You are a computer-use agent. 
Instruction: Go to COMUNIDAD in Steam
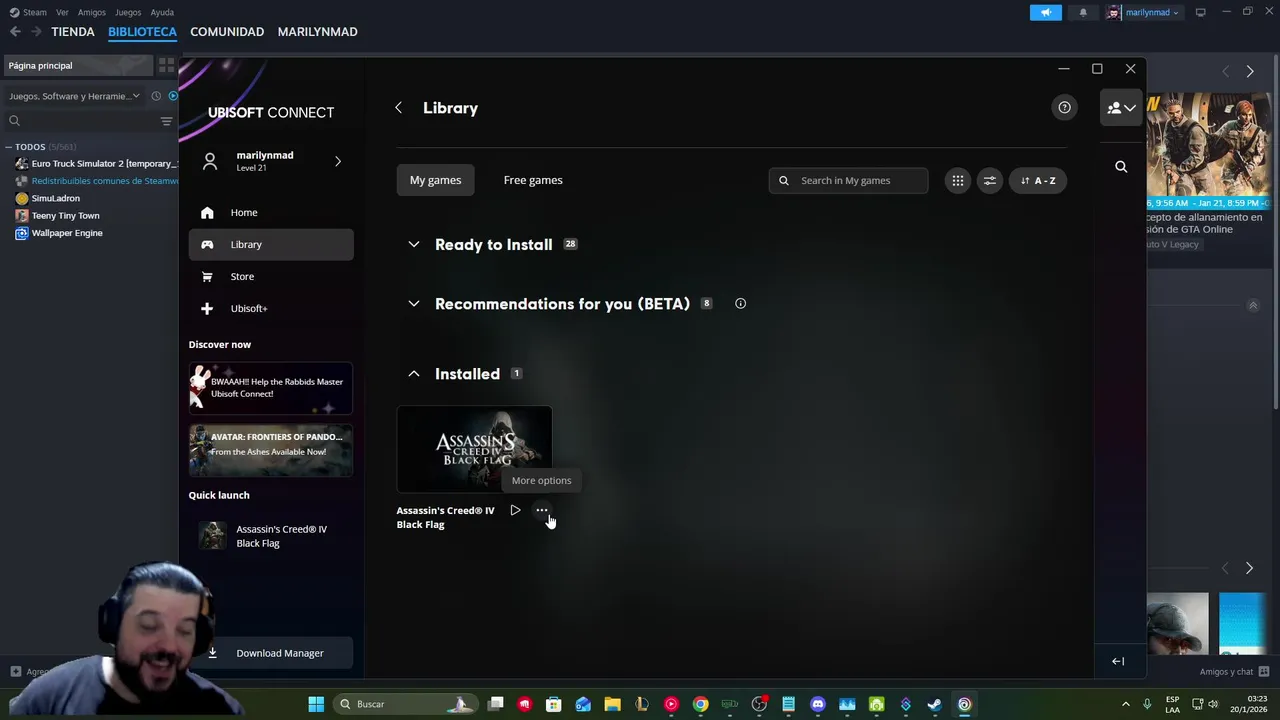(227, 32)
